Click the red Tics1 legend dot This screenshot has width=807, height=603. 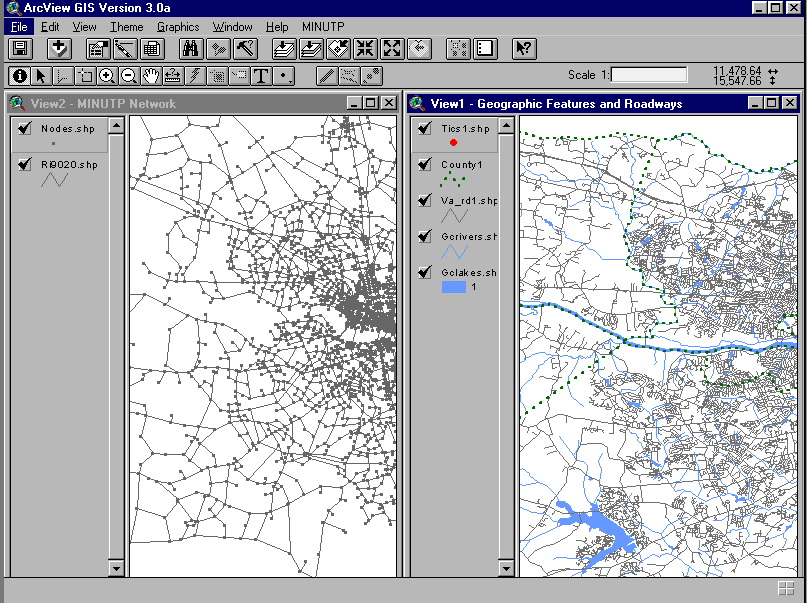tap(453, 143)
